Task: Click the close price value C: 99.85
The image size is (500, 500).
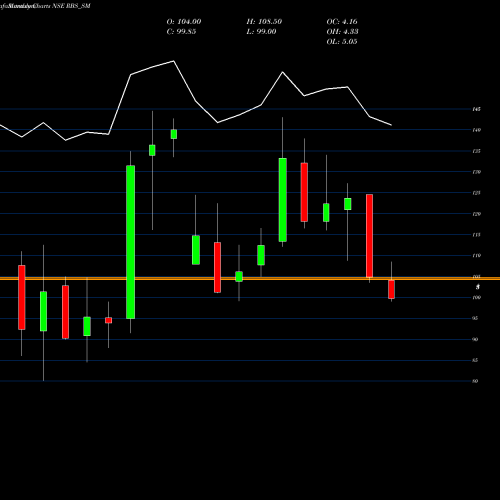Action: point(181,32)
